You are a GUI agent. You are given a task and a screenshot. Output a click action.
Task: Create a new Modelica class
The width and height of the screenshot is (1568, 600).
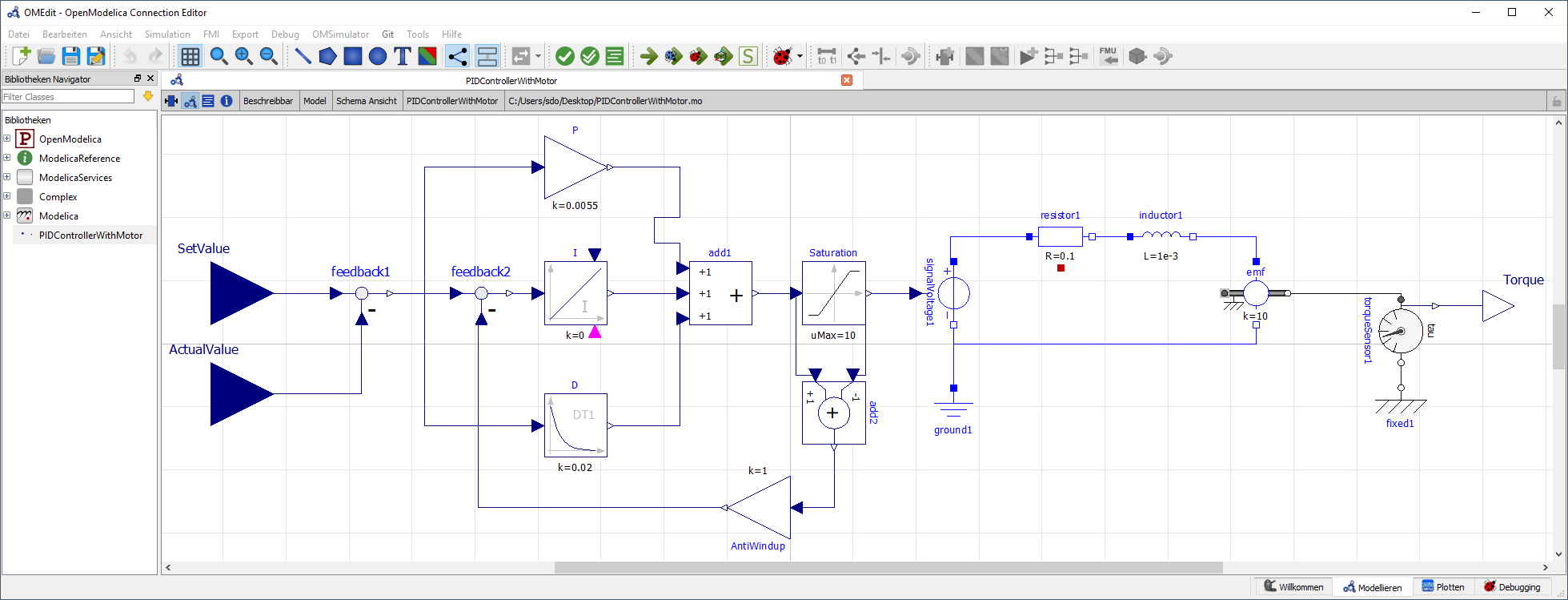(22, 56)
